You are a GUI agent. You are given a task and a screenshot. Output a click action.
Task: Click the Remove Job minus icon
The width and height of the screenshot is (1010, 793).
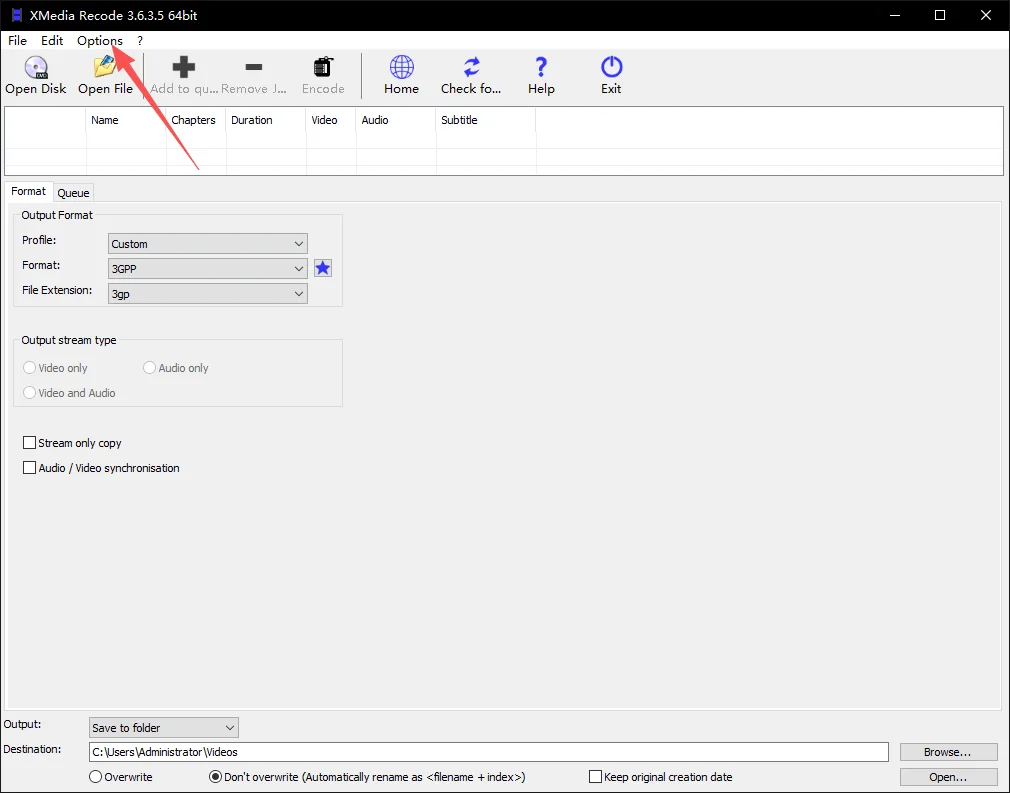pos(254,67)
